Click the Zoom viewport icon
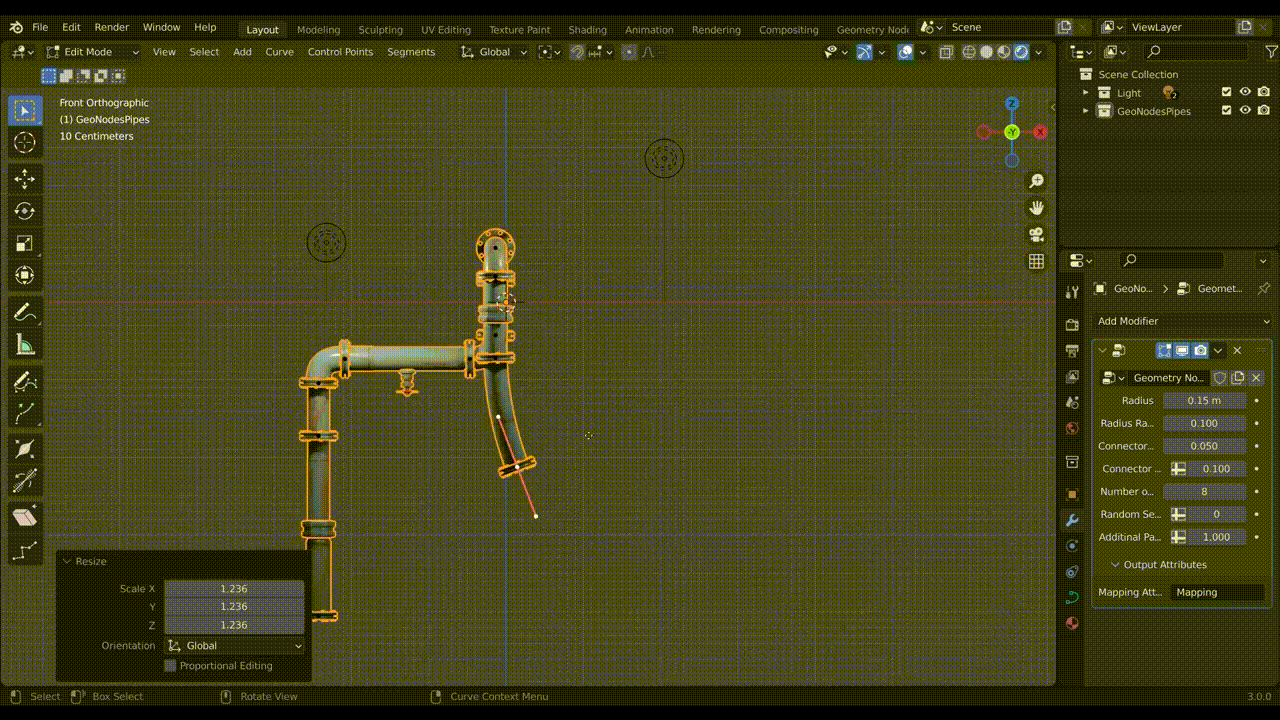Viewport: 1280px width, 720px height. point(1036,181)
